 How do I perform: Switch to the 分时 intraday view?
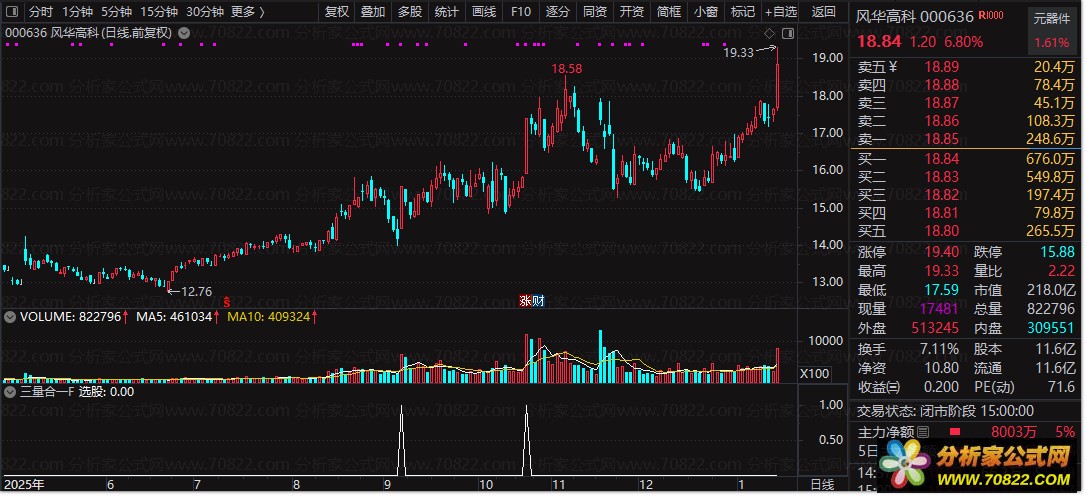tap(41, 12)
